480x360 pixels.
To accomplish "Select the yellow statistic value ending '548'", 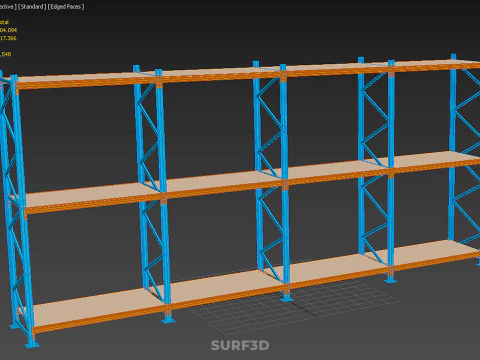I will coord(6,54).
